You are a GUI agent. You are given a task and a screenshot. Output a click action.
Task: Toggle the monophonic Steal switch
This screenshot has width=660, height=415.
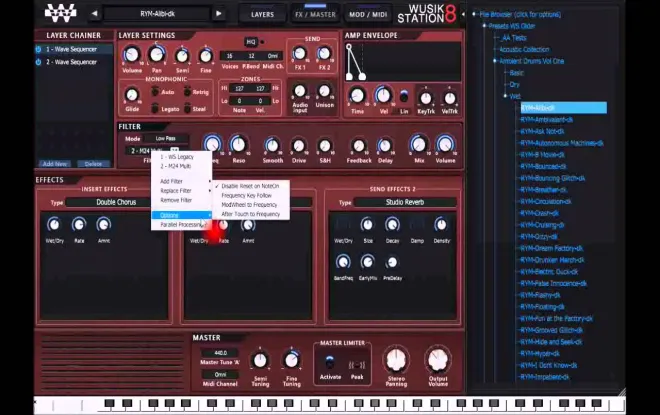pos(187,109)
